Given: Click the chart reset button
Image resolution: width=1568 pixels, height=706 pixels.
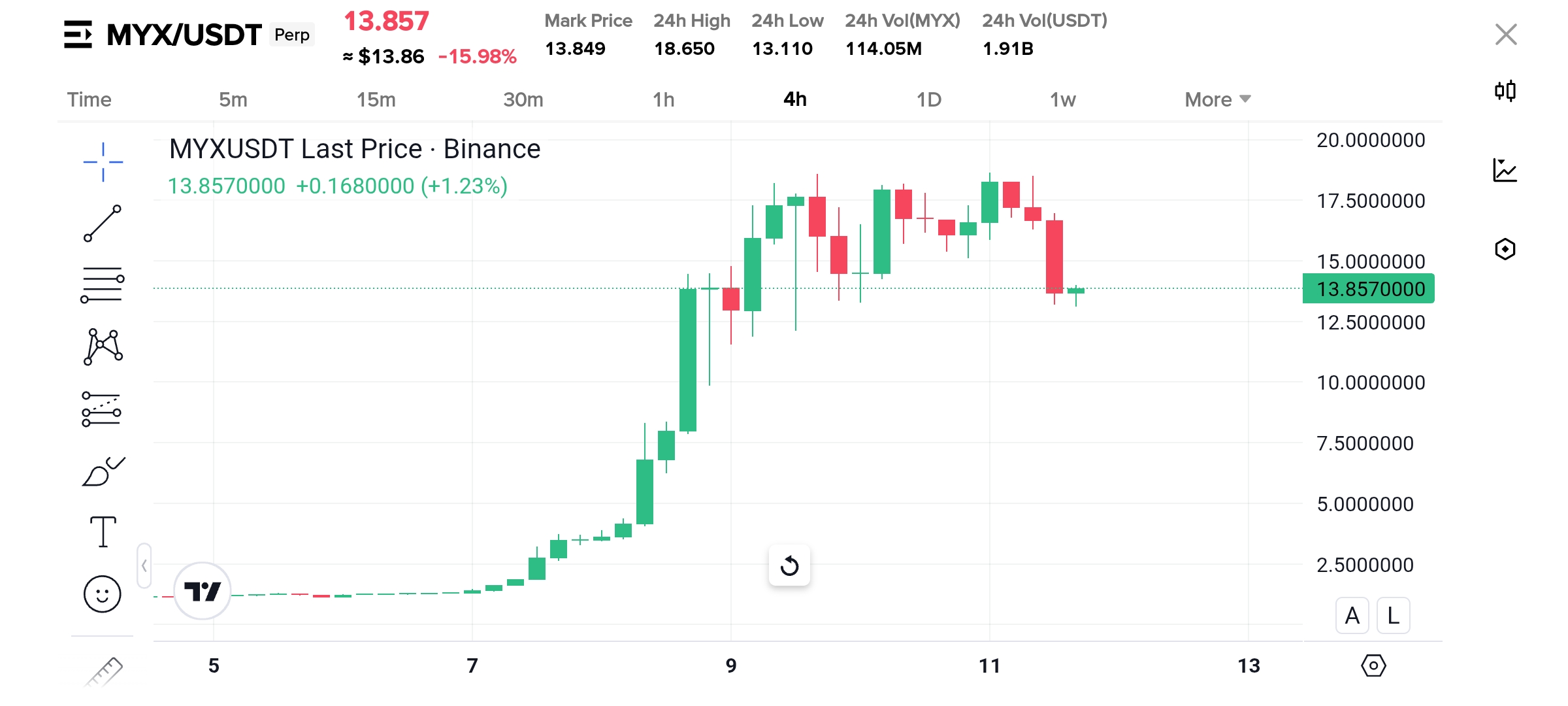Looking at the screenshot, I should click(789, 565).
